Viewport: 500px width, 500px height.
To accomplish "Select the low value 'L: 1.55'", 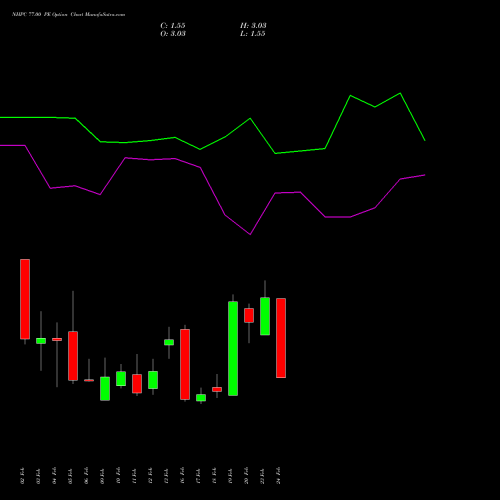I will [253, 34].
